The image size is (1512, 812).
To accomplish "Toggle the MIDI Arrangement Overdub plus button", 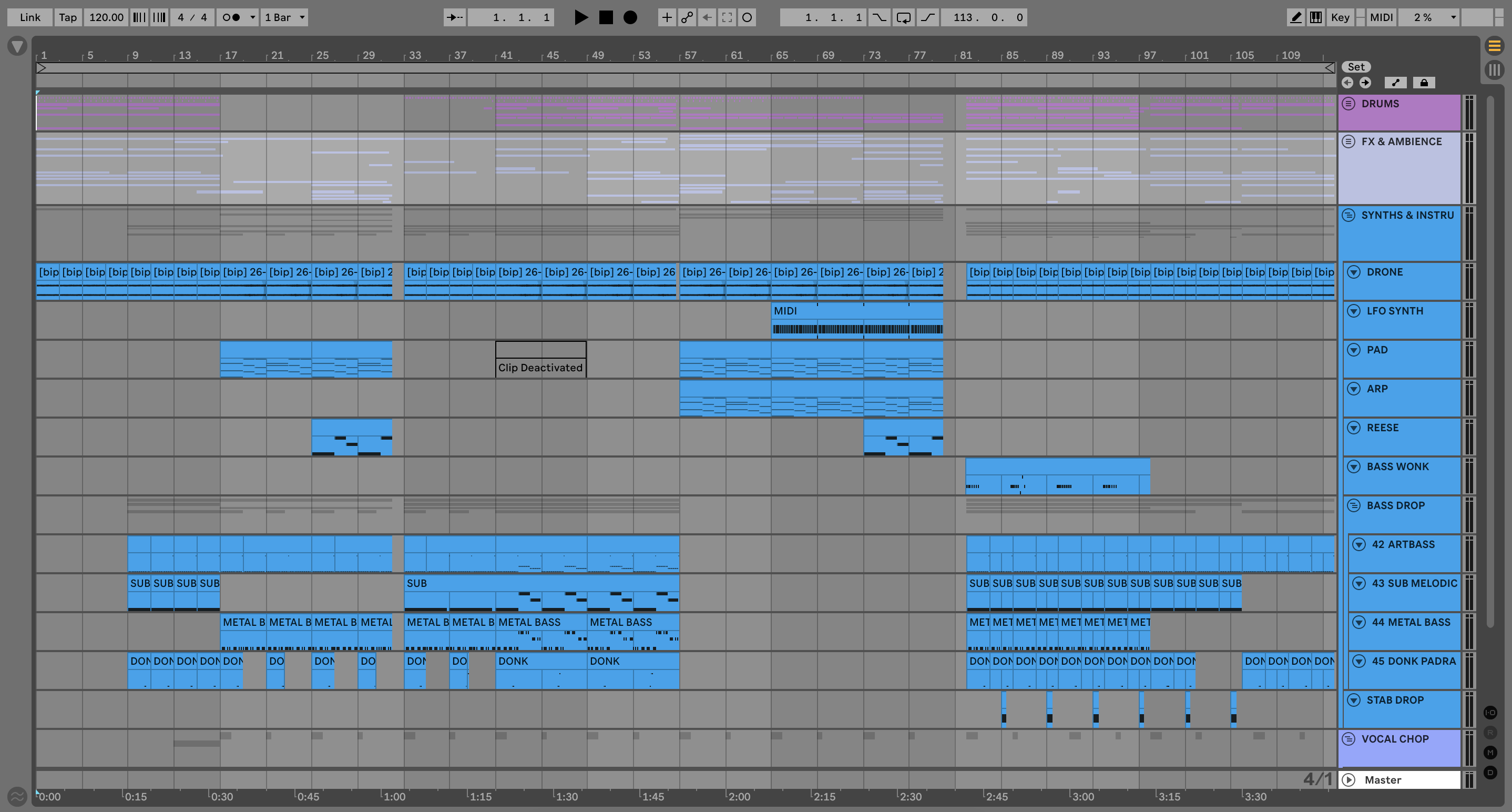I will click(x=667, y=17).
